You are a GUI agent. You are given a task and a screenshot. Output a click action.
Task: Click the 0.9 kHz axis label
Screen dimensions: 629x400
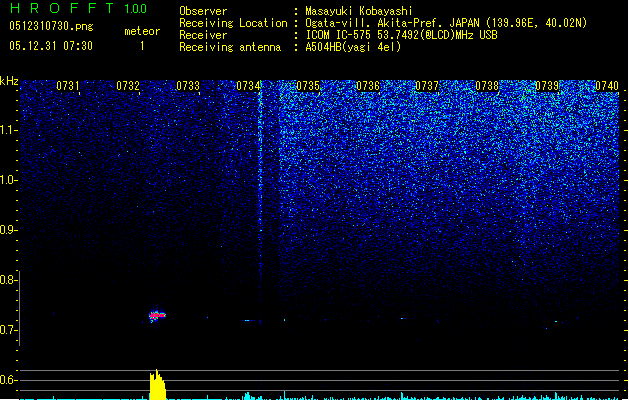point(8,230)
